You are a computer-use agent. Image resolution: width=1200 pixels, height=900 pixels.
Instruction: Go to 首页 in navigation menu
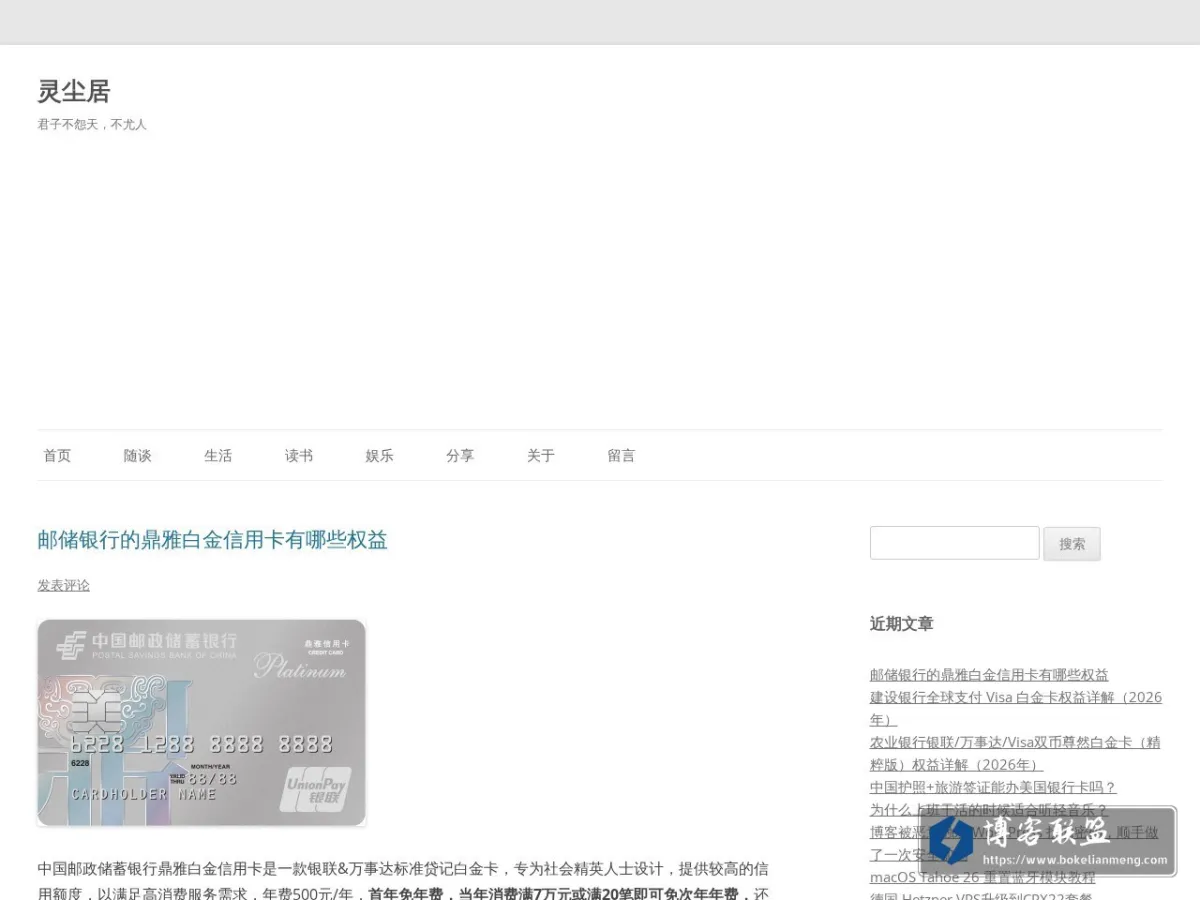[x=57, y=455]
